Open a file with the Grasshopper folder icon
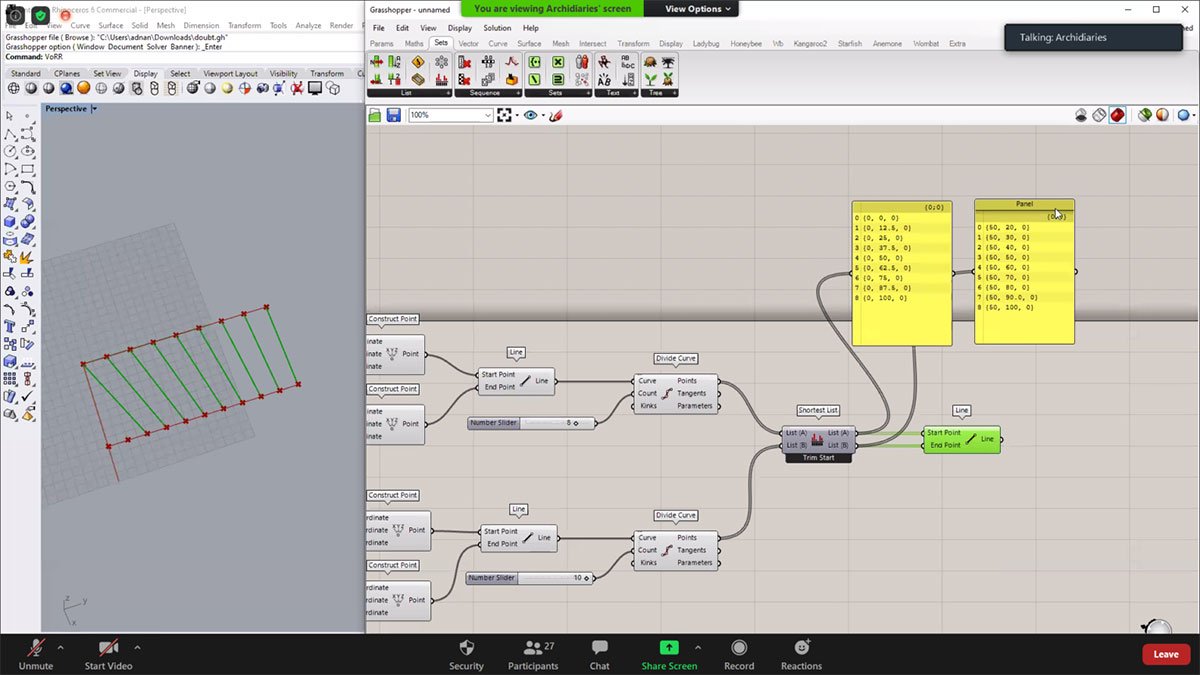 point(374,114)
